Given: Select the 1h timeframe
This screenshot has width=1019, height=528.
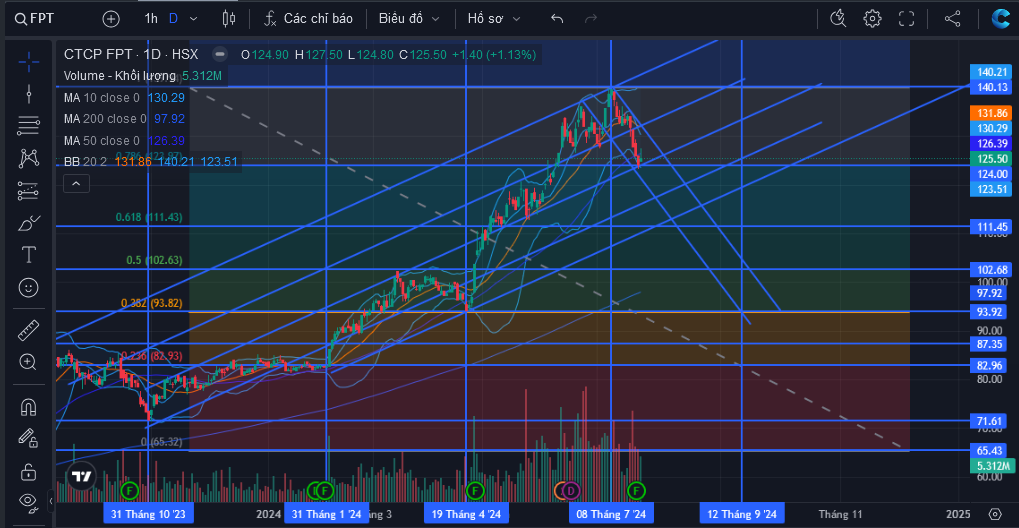Looking at the screenshot, I should pos(151,19).
